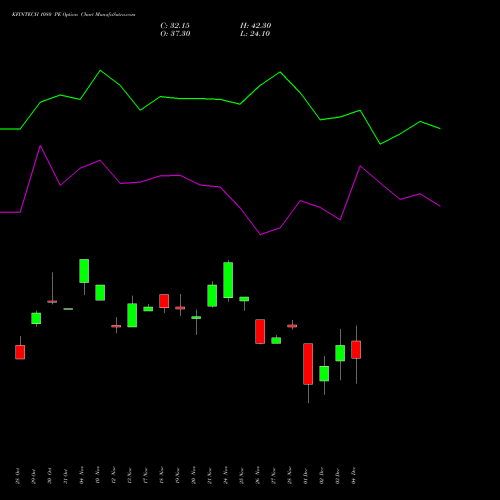Click the 26 Nov date label
Screen dimensions: 500x500
pos(258,475)
